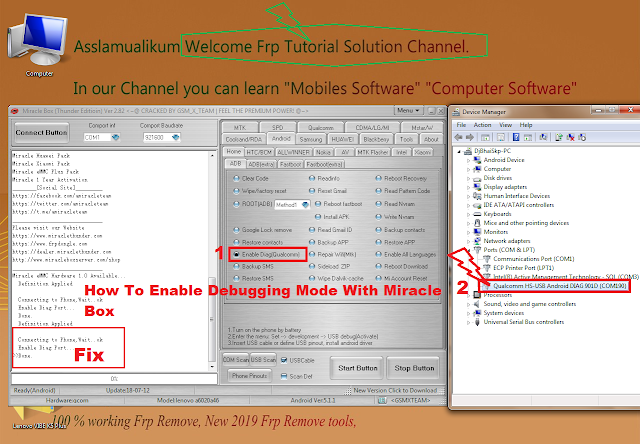Click the Device Manager back arrow icon
The width and height of the screenshot is (640, 444).
point(459,137)
